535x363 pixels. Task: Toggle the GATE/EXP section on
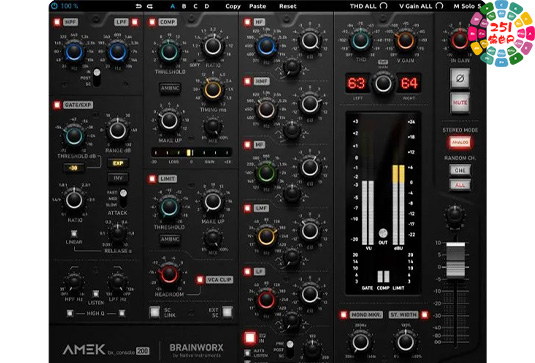click(x=57, y=105)
